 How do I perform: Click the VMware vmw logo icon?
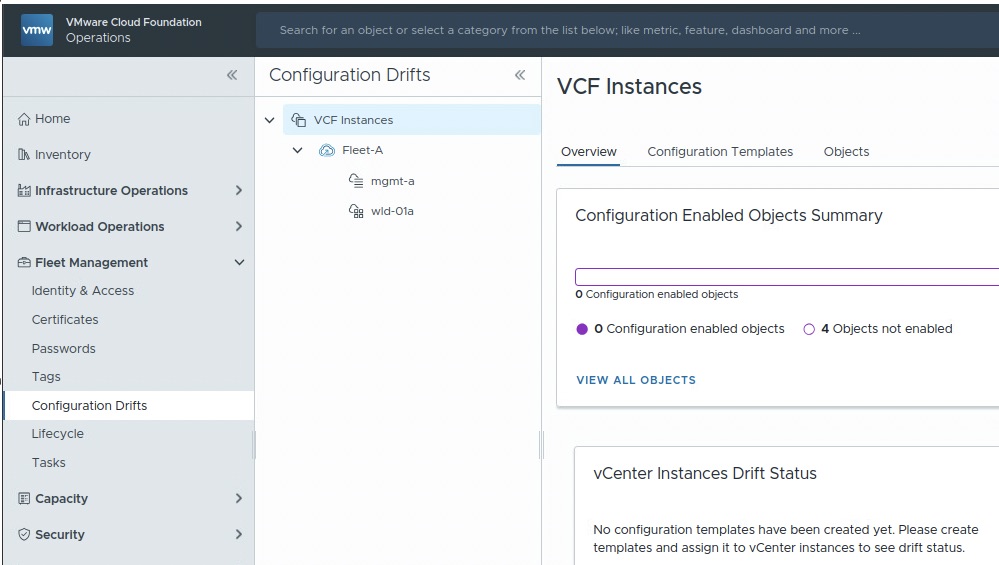37,30
